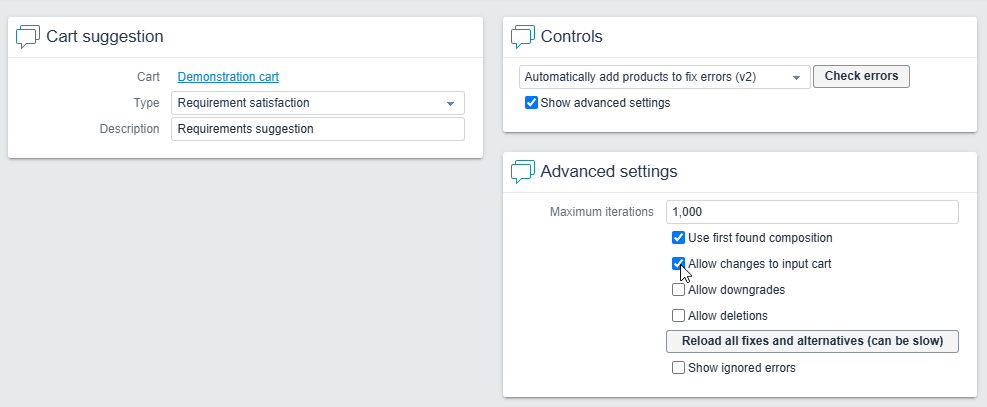Viewport: 987px width, 407px height.
Task: Click the Advanced settings heading text
Action: [608, 172]
